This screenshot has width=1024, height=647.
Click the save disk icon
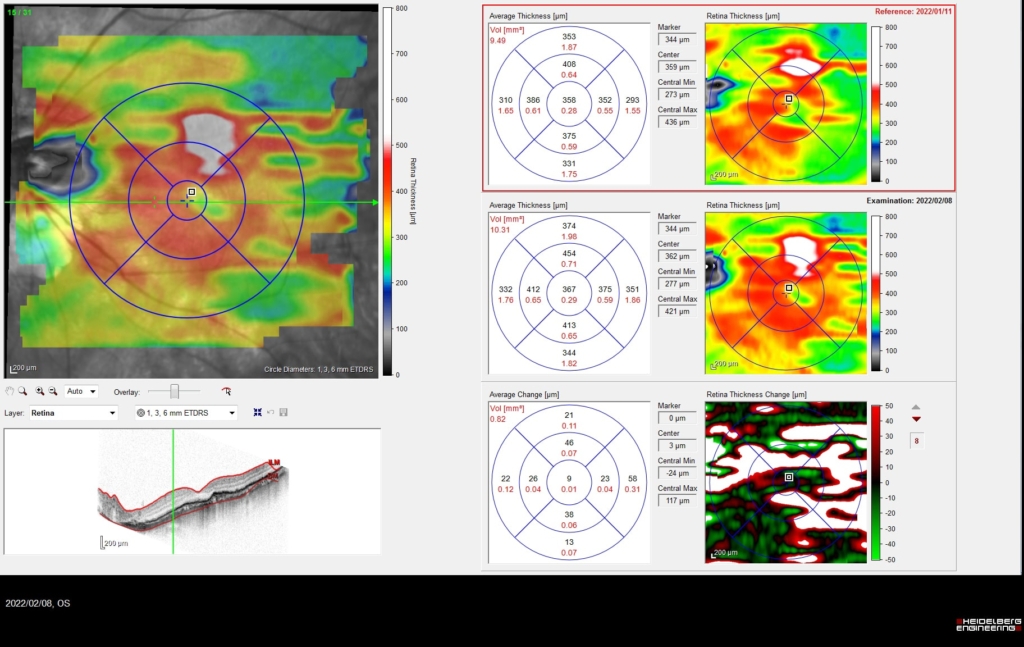coord(283,412)
